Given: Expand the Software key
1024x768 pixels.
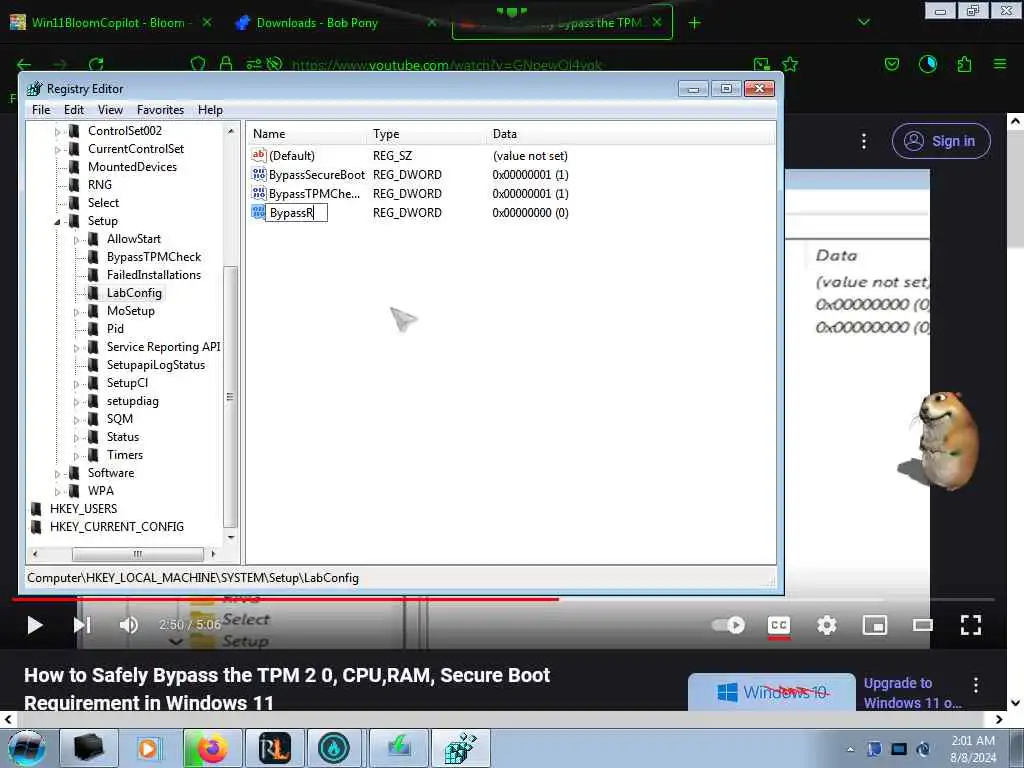Looking at the screenshot, I should [x=57, y=474].
